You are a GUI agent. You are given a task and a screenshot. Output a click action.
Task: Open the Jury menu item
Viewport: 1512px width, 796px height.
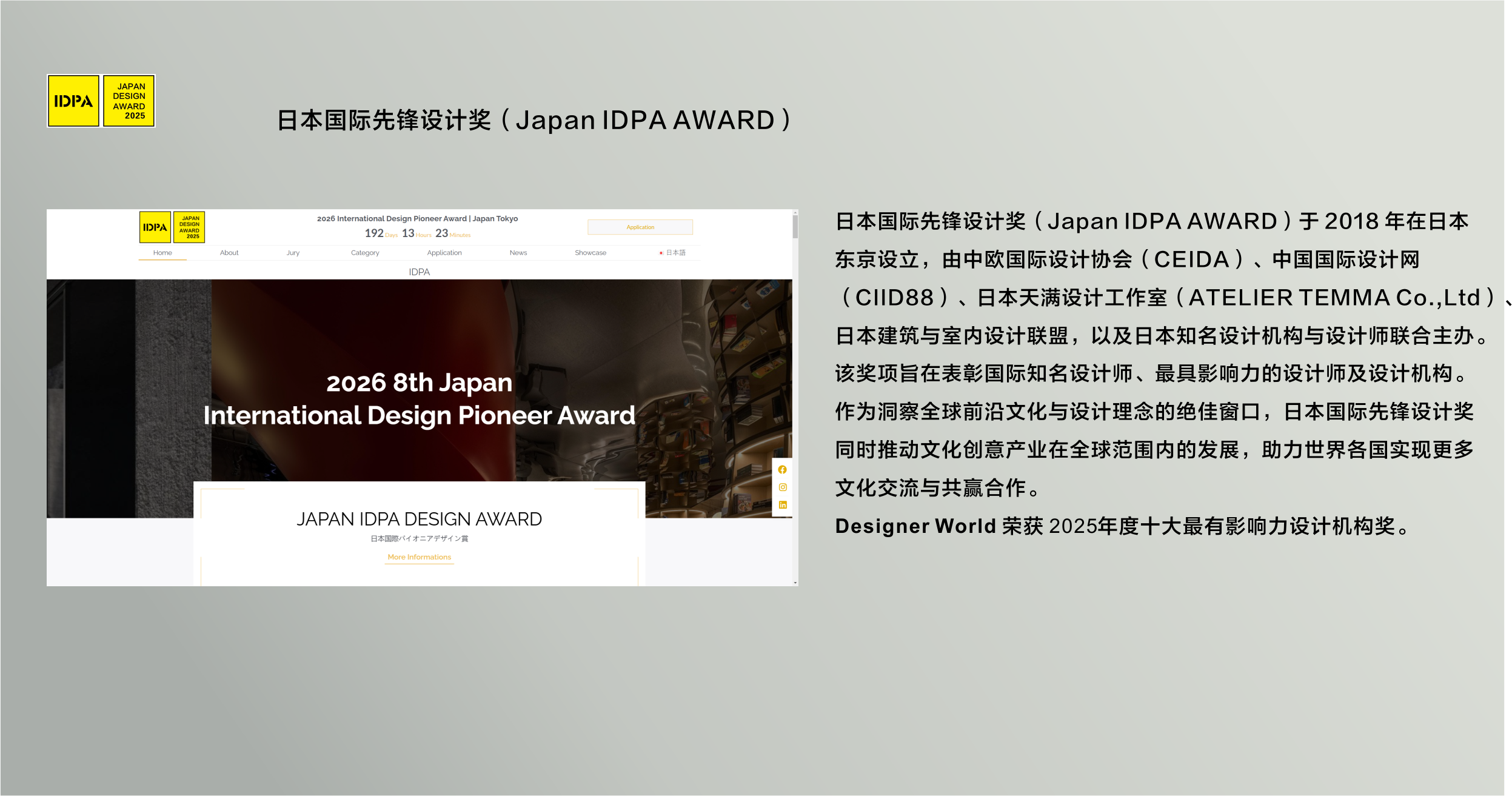293,253
